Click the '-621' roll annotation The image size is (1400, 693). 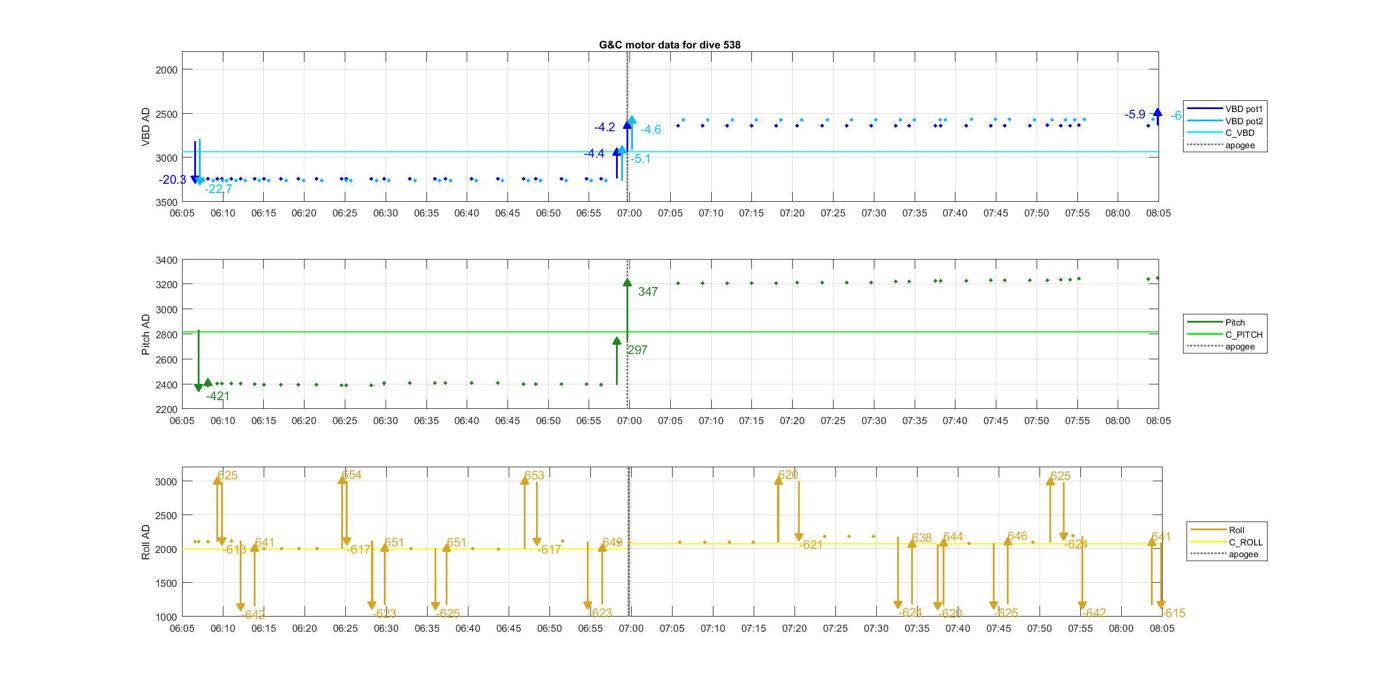(x=810, y=545)
